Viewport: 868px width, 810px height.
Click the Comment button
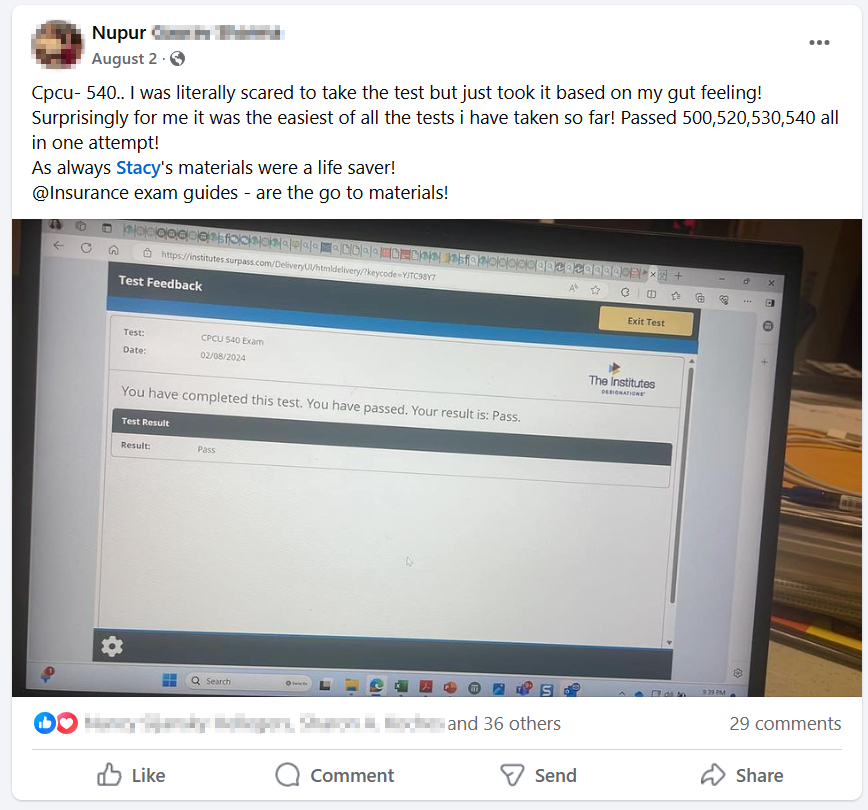pyautogui.click(x=335, y=775)
